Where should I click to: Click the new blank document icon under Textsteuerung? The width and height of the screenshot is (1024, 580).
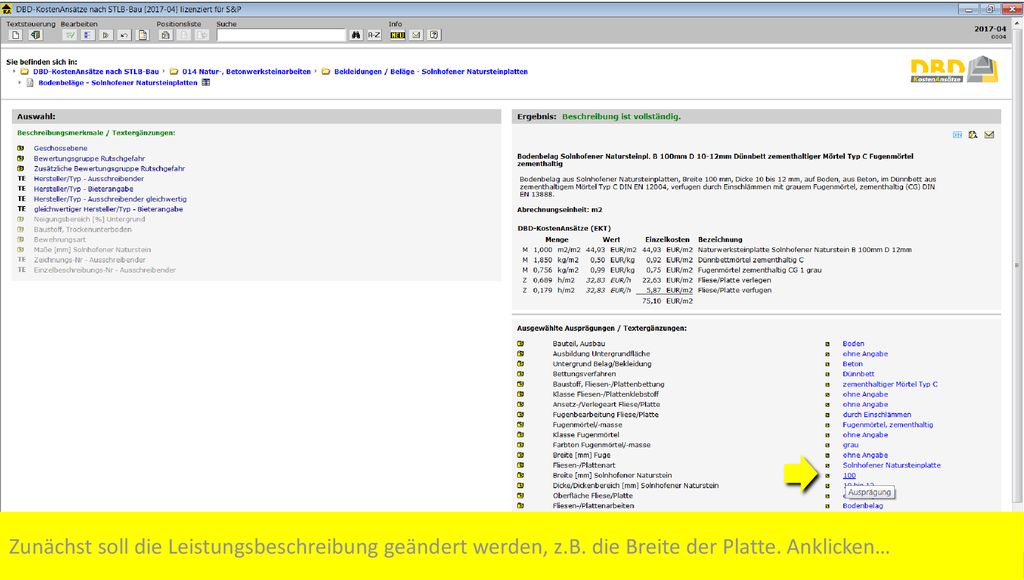[16, 35]
